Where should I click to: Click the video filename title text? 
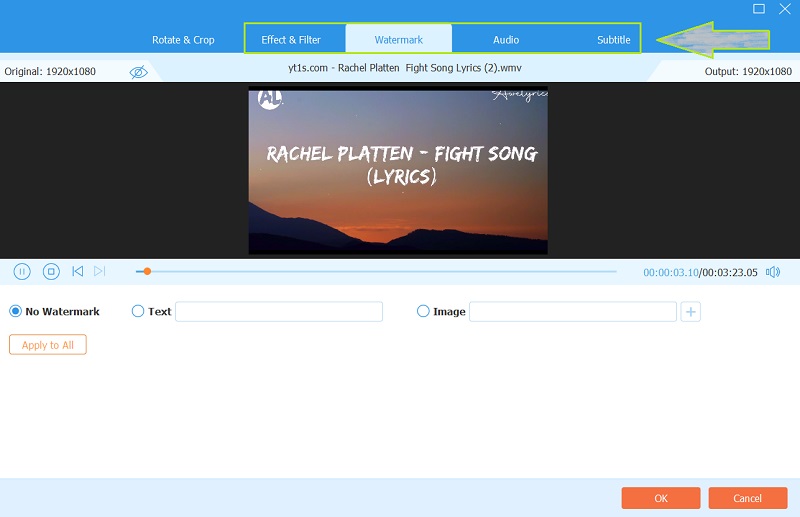[405, 68]
